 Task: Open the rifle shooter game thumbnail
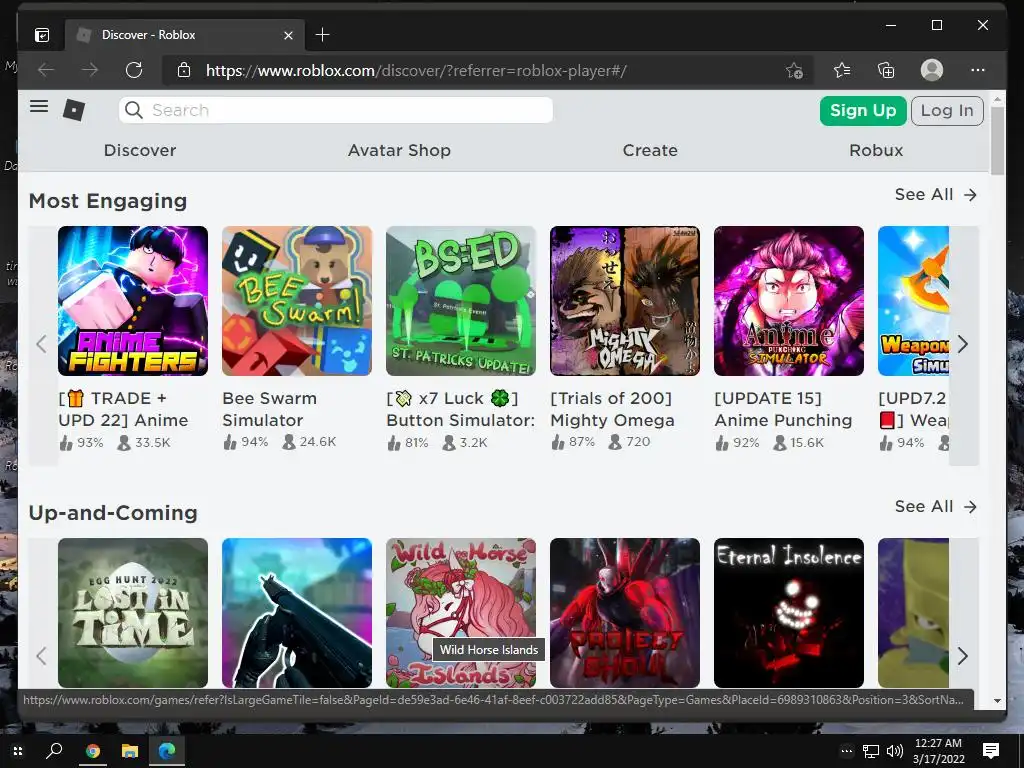(297, 613)
